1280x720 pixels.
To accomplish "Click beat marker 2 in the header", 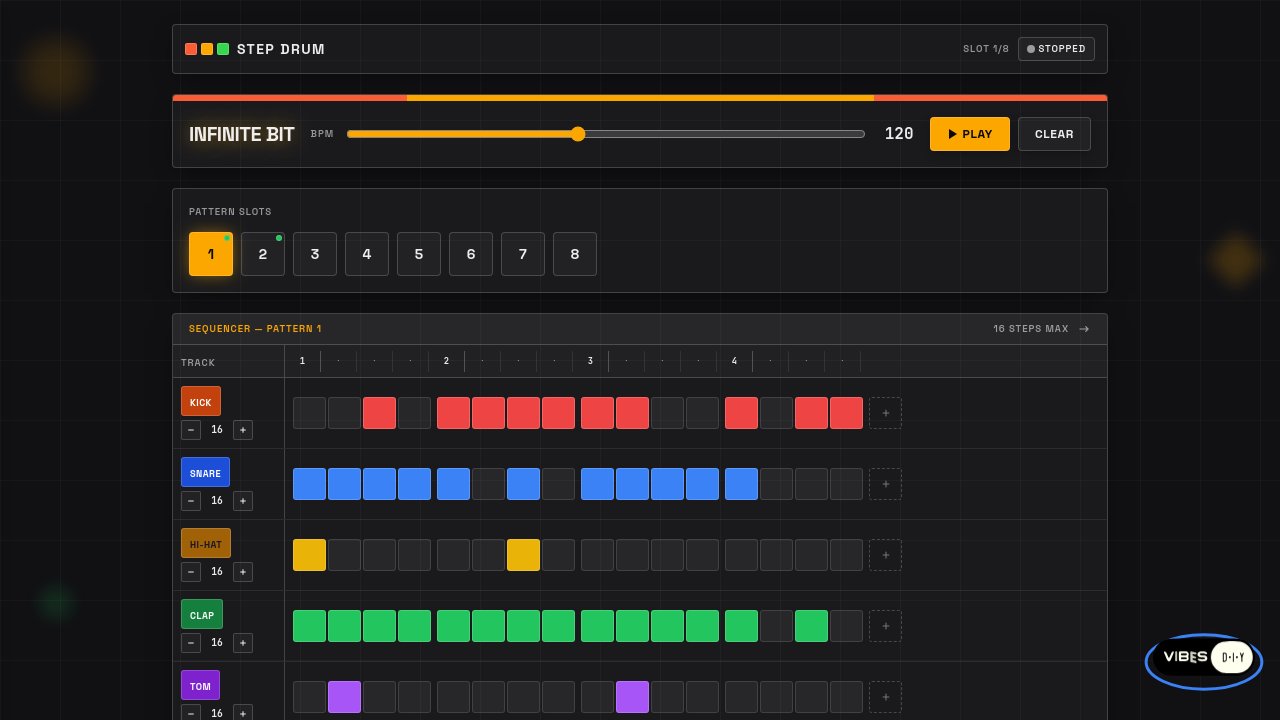I will pyautogui.click(x=446, y=361).
